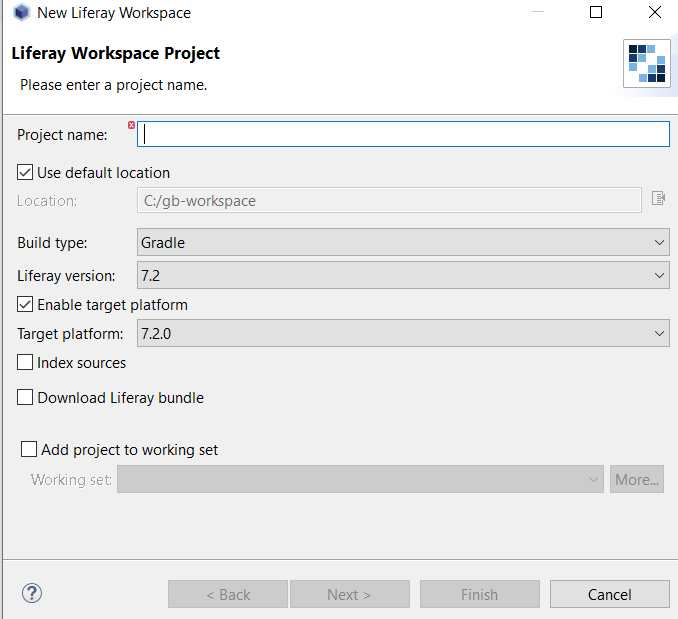678x619 pixels.
Task: Focus the Project name input field
Action: pos(403,134)
